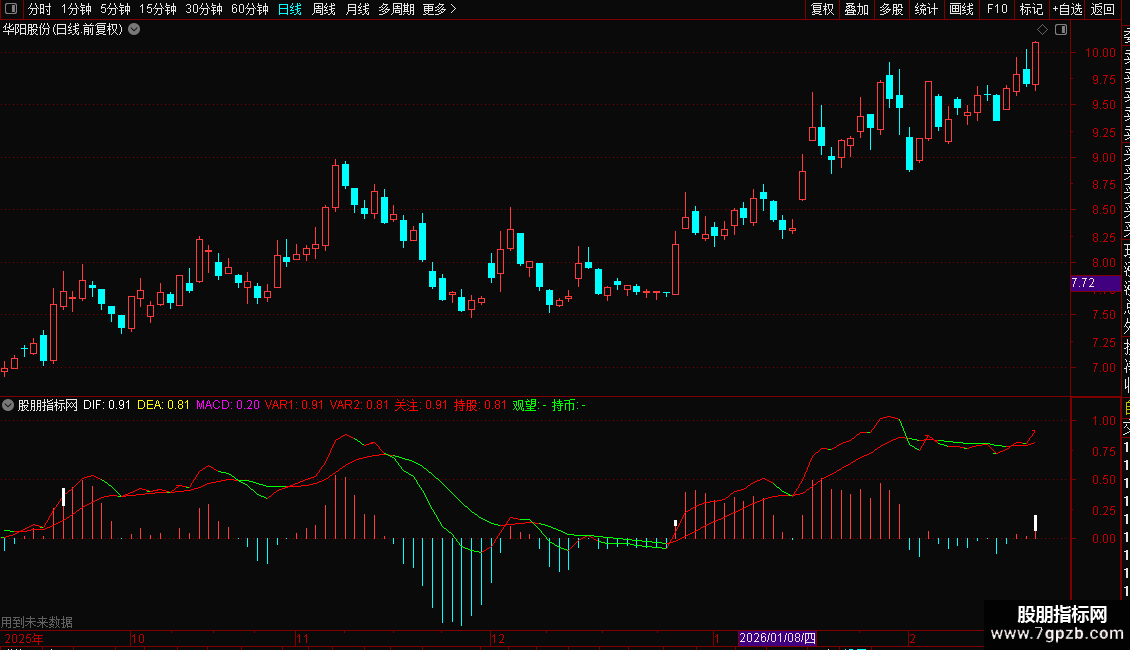The height and width of the screenshot is (650, 1130).
Task: Click the 标记 mark button
Action: tap(1031, 9)
